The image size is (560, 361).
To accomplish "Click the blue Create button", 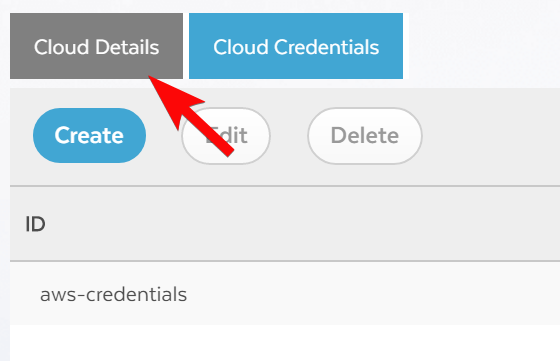I will [x=89, y=135].
